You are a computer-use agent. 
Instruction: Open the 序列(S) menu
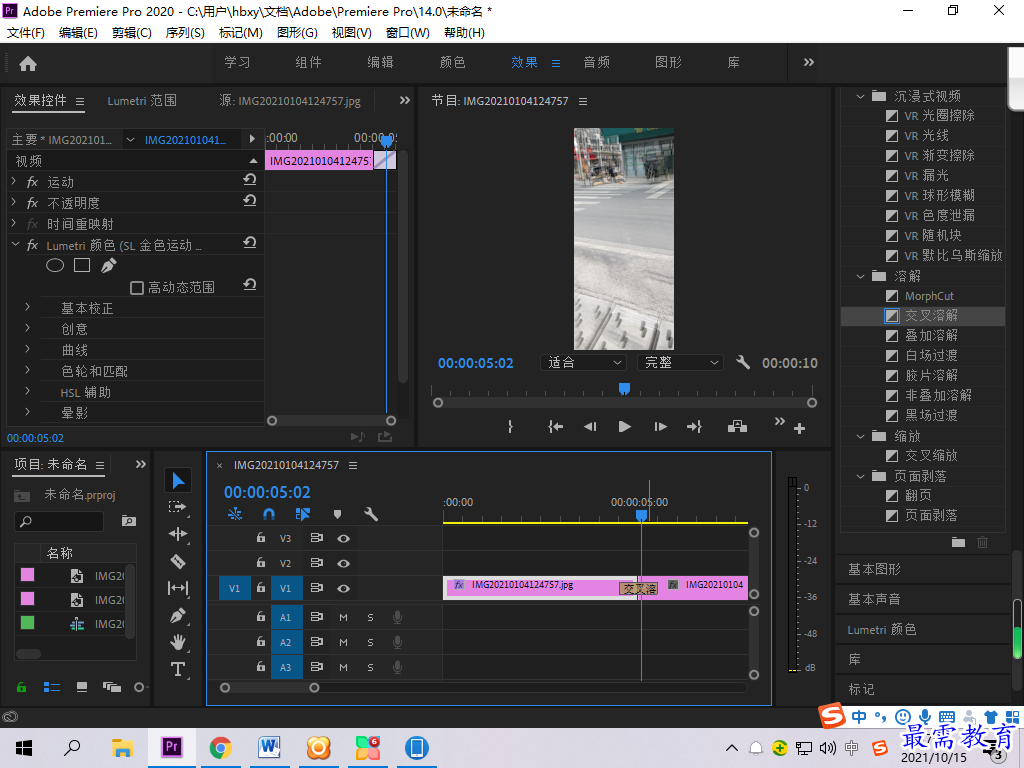coord(185,33)
